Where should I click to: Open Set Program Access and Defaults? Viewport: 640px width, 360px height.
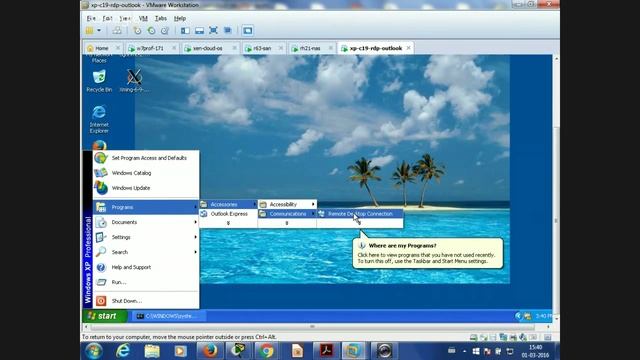click(146, 158)
